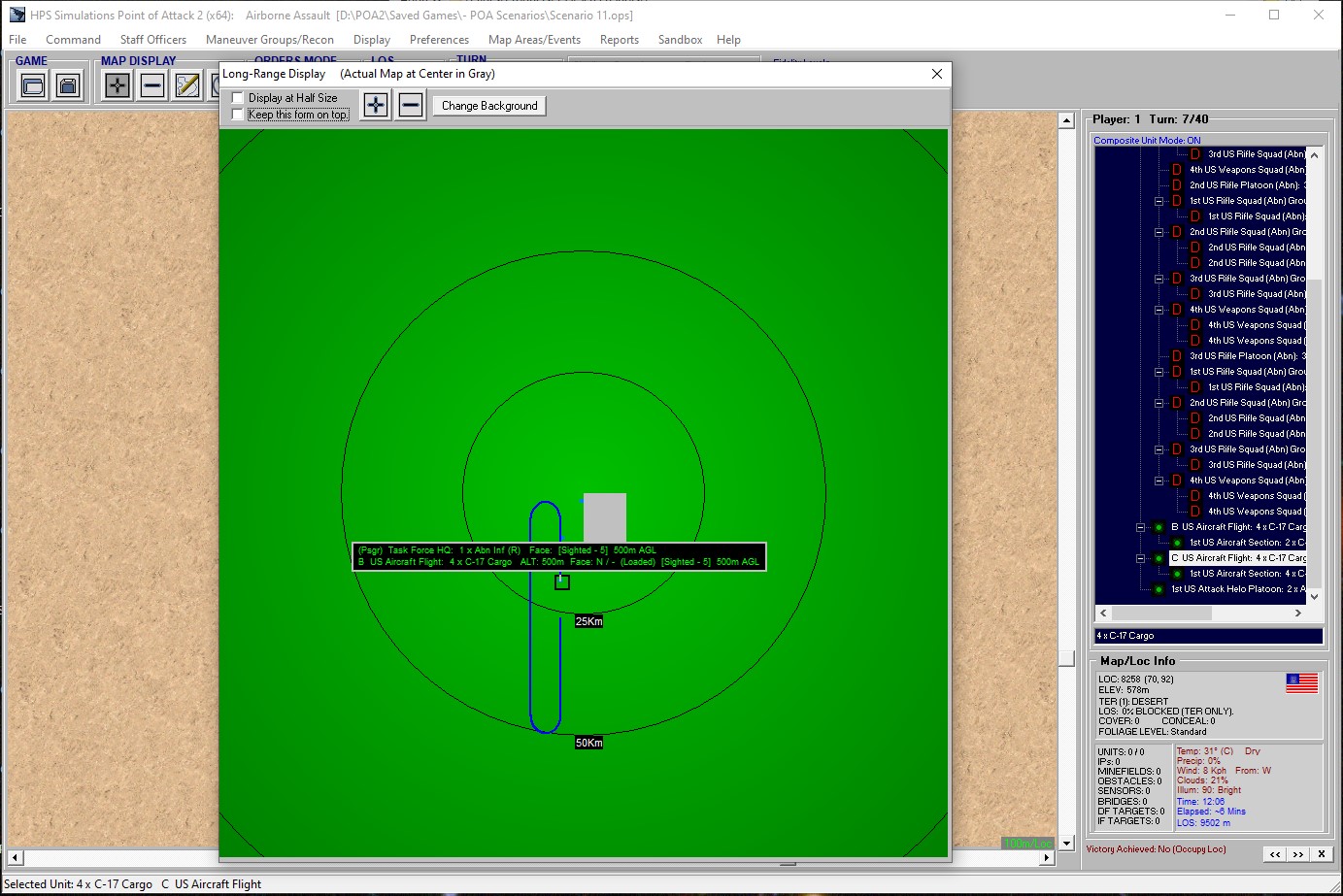
Task: Click the small X button by arrows
Action: point(1322,854)
